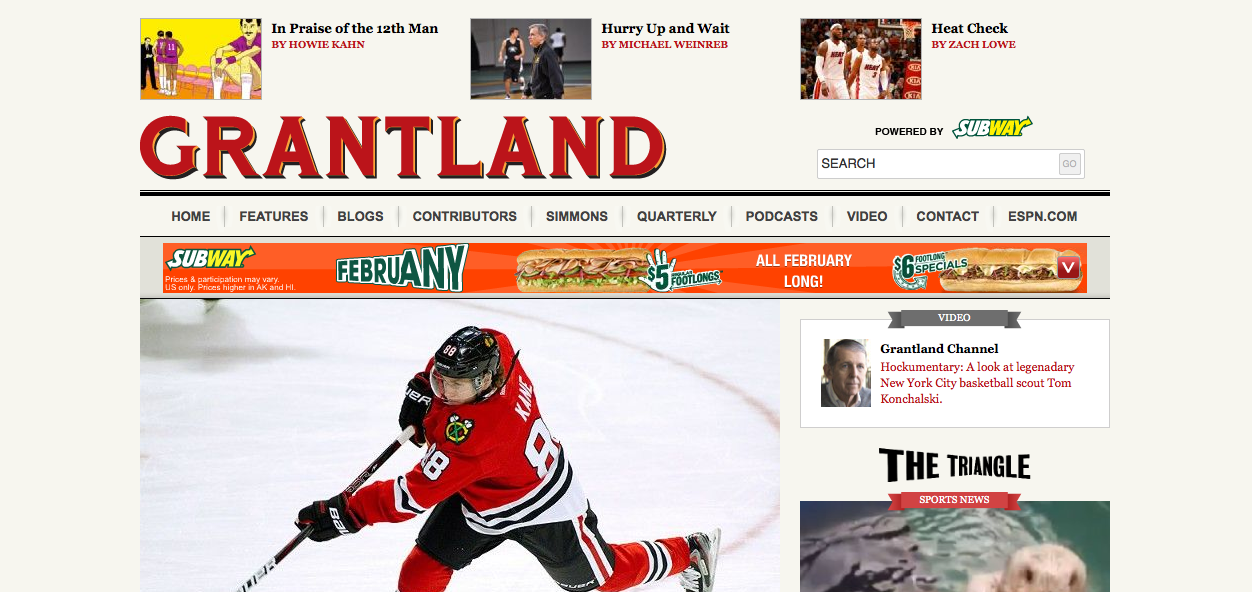Click the Heat Check article thumbnail
Screen dimensions: 1252x592
[861, 59]
